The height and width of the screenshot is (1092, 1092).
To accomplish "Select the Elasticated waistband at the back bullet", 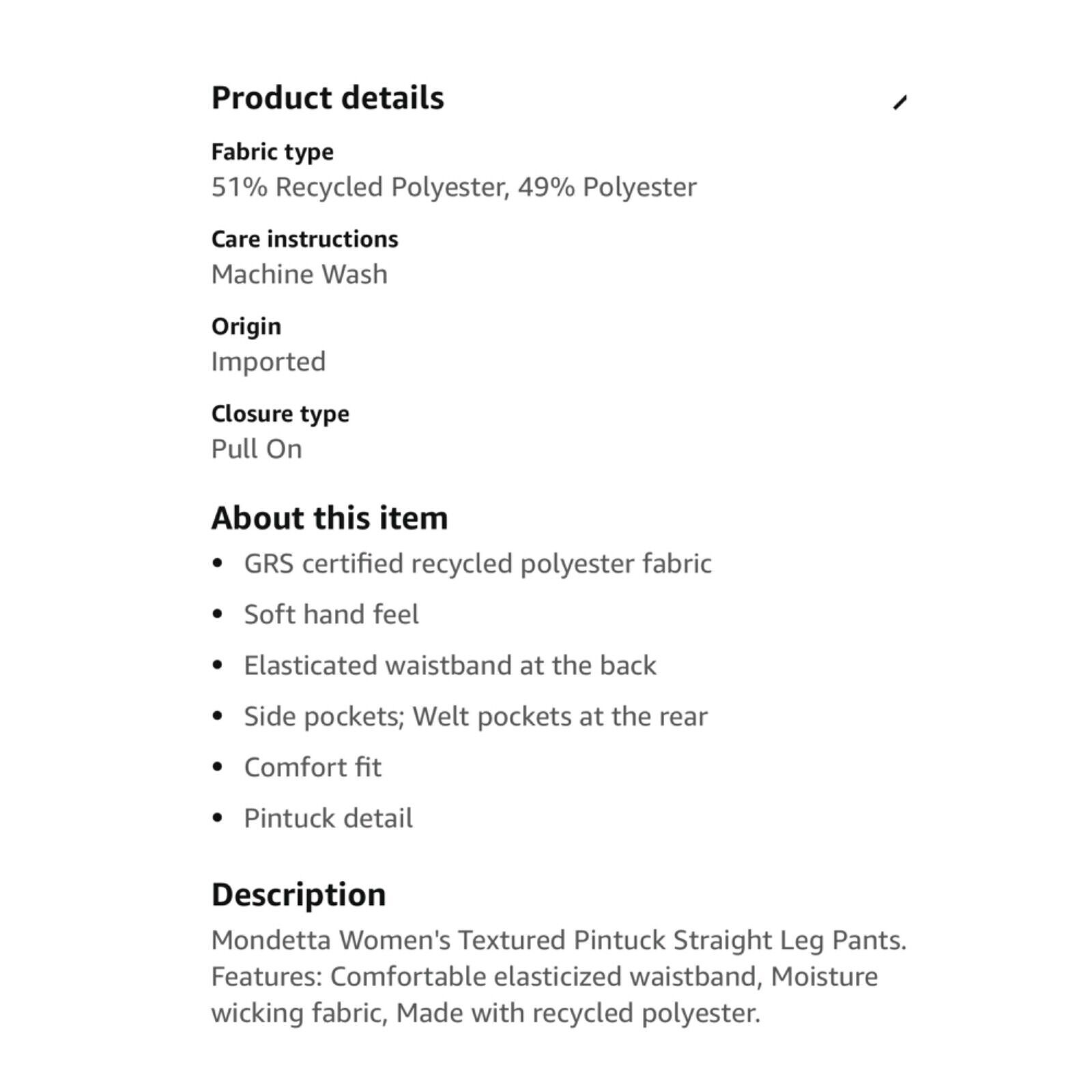I will [450, 665].
